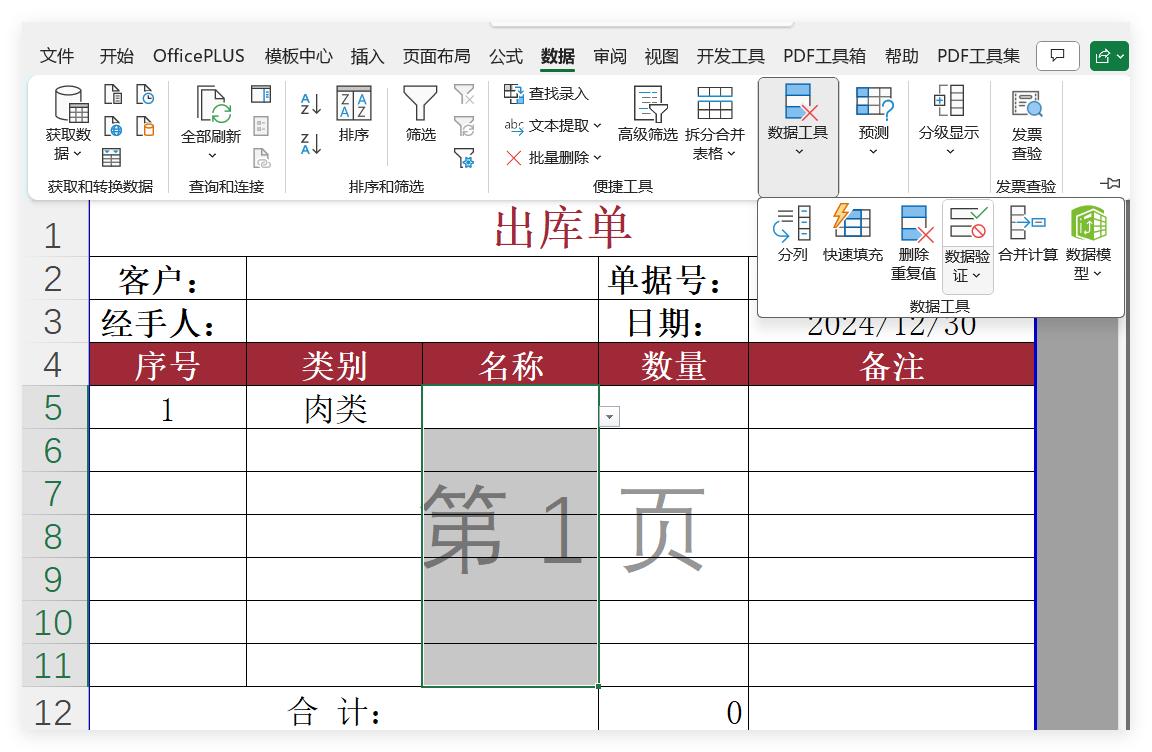Screen dimensions: 1152x752
Task: Open Split/Merge Tables (拆分合并表格) dropdown
Action: 714,123
